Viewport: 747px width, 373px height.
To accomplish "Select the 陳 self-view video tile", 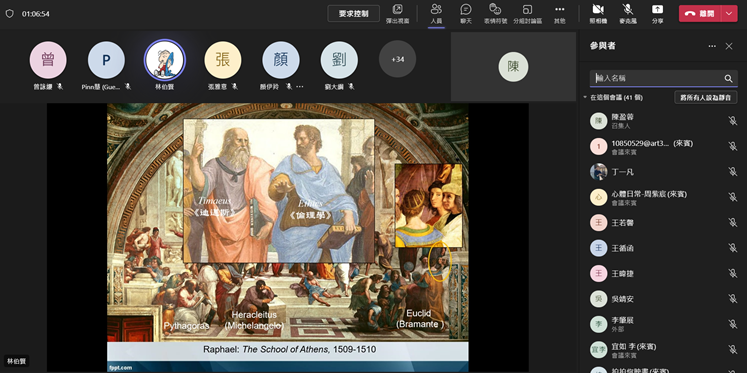I will click(513, 67).
